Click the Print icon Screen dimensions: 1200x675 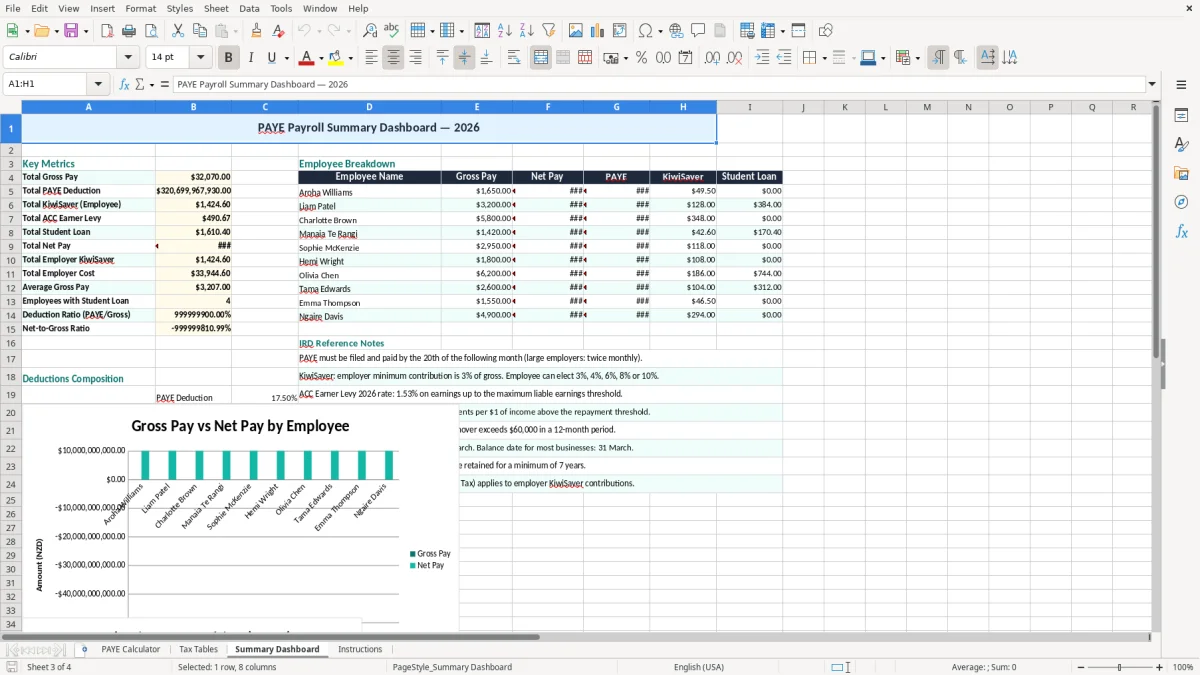click(129, 31)
